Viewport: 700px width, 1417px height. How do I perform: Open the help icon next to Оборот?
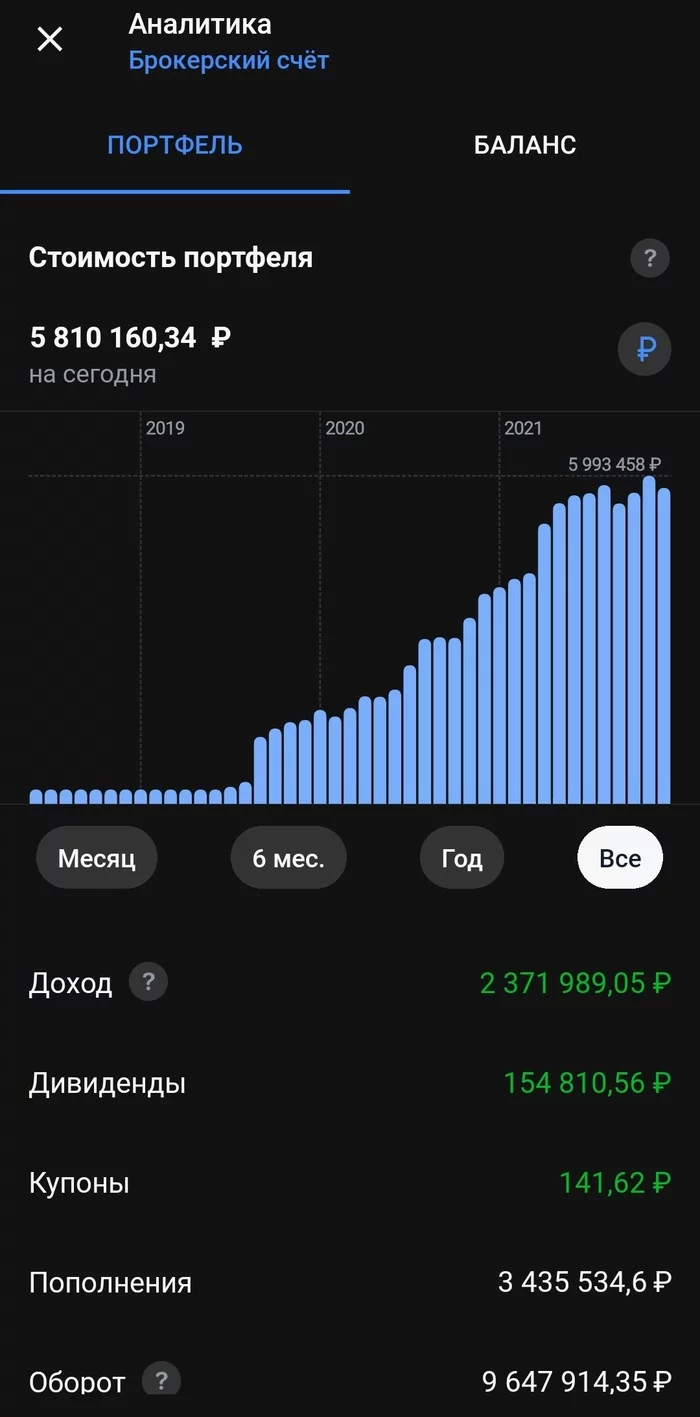[161, 1380]
